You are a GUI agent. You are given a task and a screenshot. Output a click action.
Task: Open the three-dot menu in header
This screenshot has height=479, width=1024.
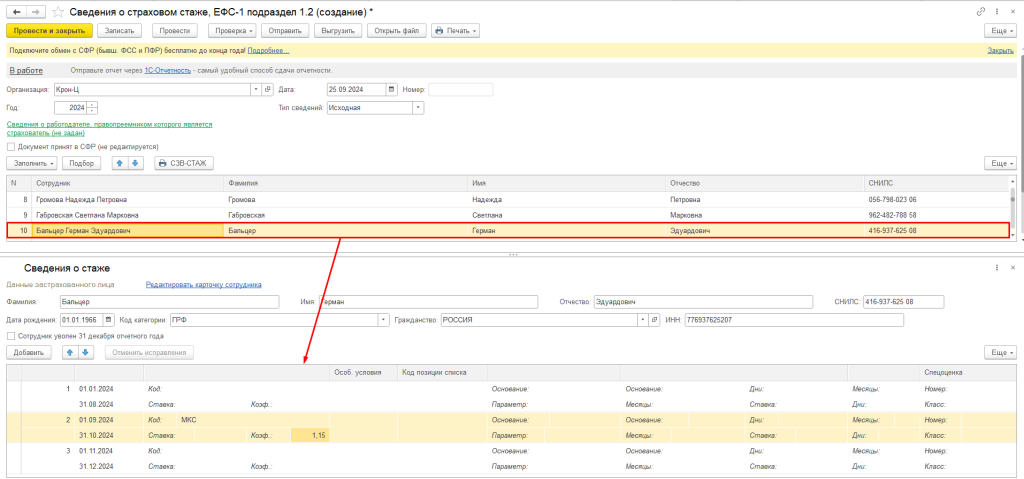(x=996, y=11)
